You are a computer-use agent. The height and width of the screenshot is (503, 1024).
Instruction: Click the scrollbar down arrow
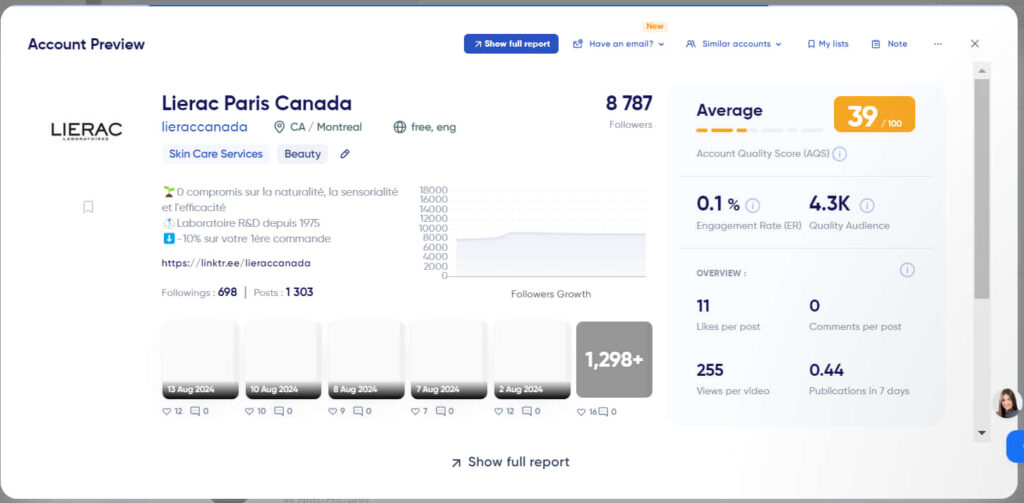point(982,432)
